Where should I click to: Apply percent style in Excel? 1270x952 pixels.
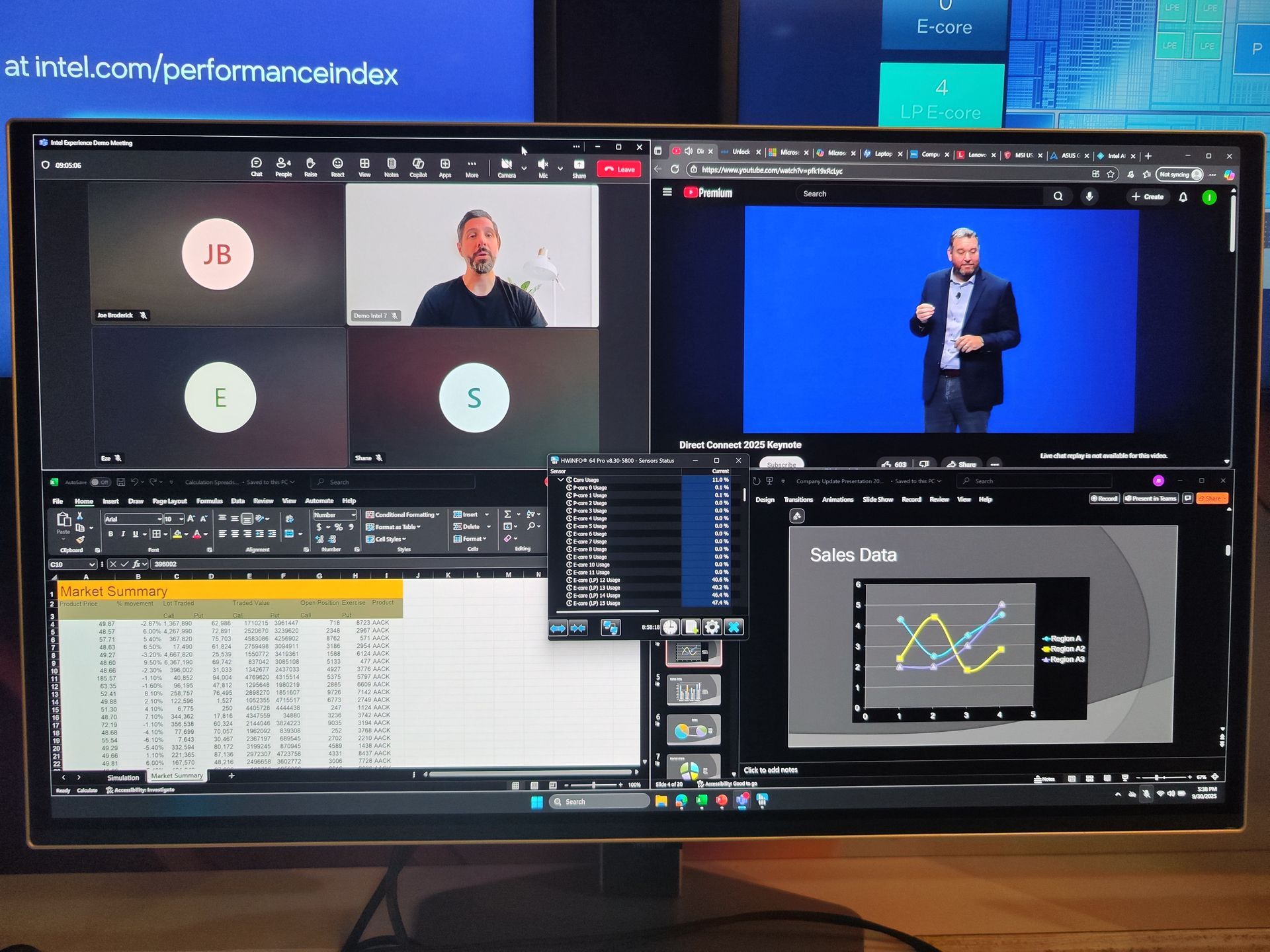[339, 528]
